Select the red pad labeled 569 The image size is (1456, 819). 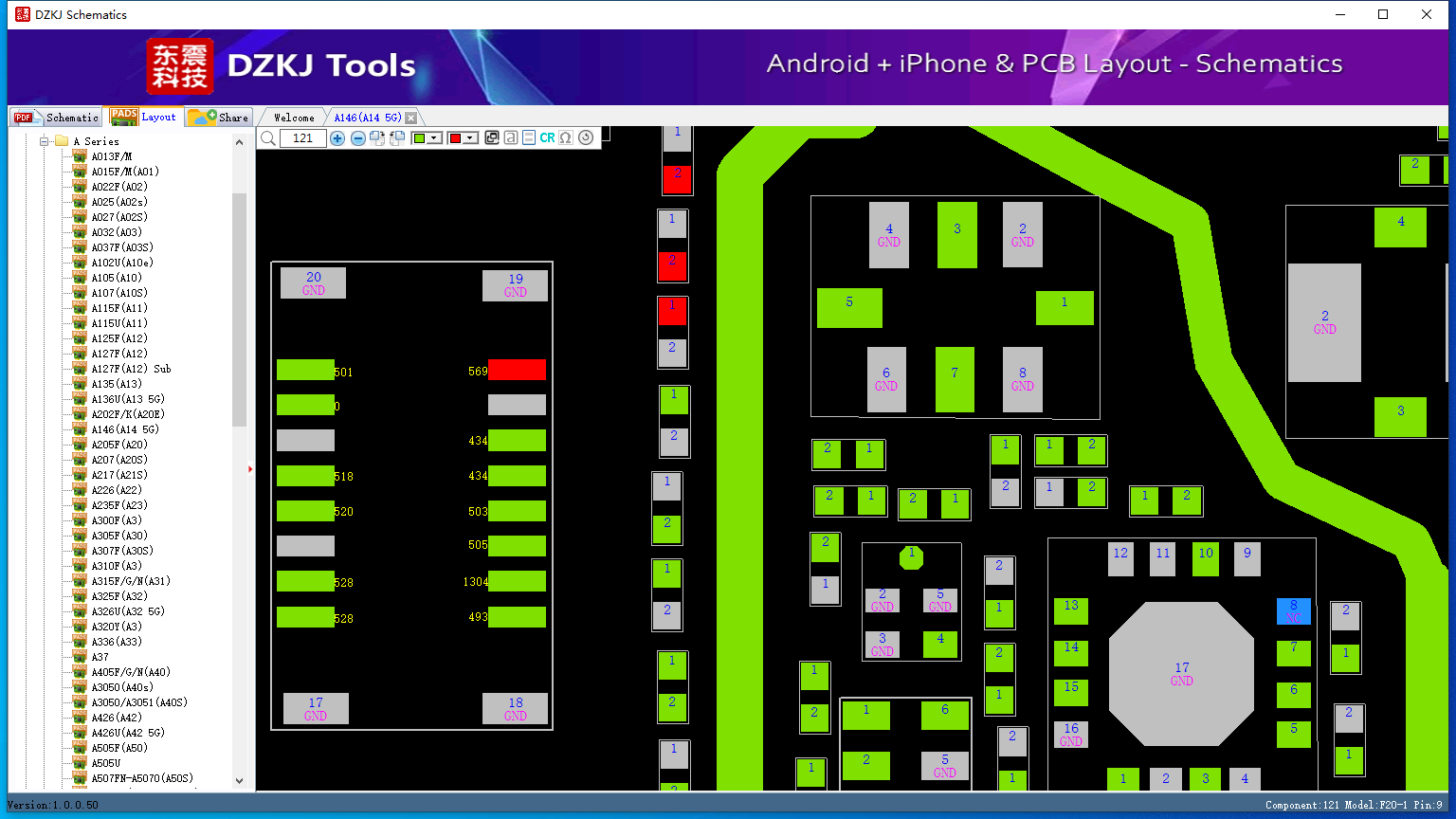(x=517, y=370)
